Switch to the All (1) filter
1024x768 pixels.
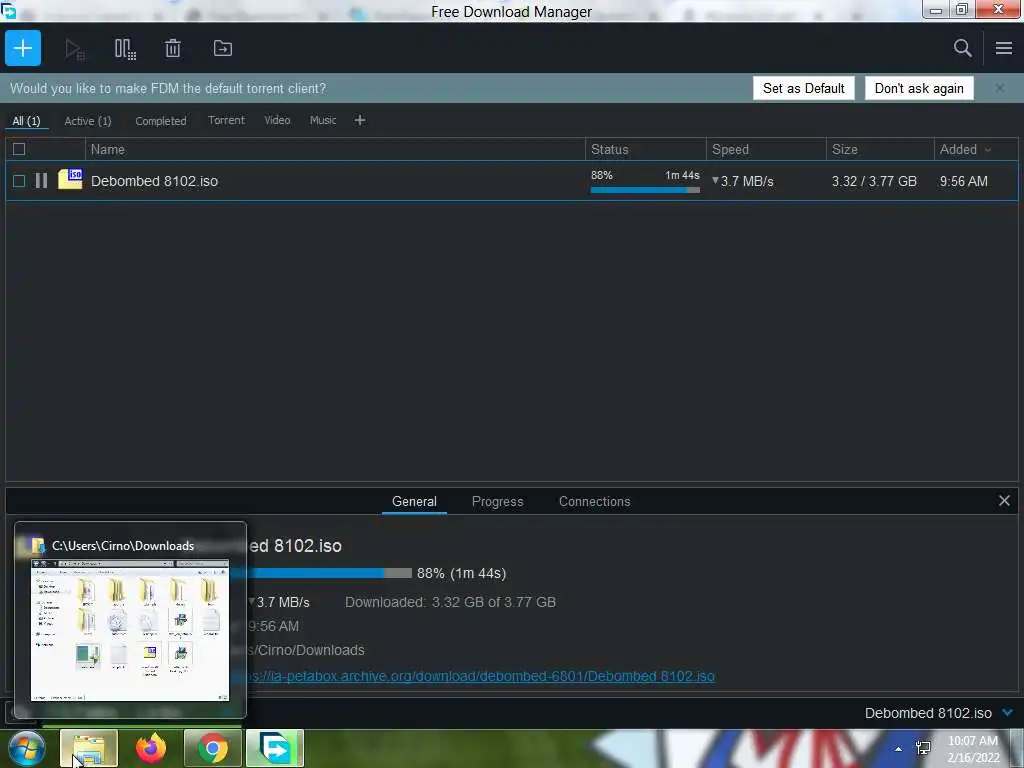26,121
